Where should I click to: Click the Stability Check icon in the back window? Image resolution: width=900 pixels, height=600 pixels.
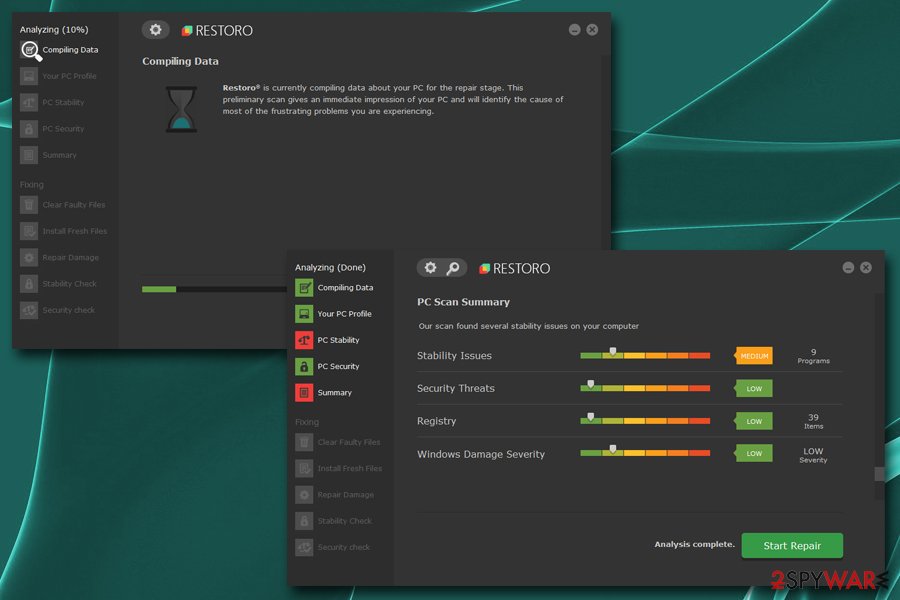[x=29, y=284]
